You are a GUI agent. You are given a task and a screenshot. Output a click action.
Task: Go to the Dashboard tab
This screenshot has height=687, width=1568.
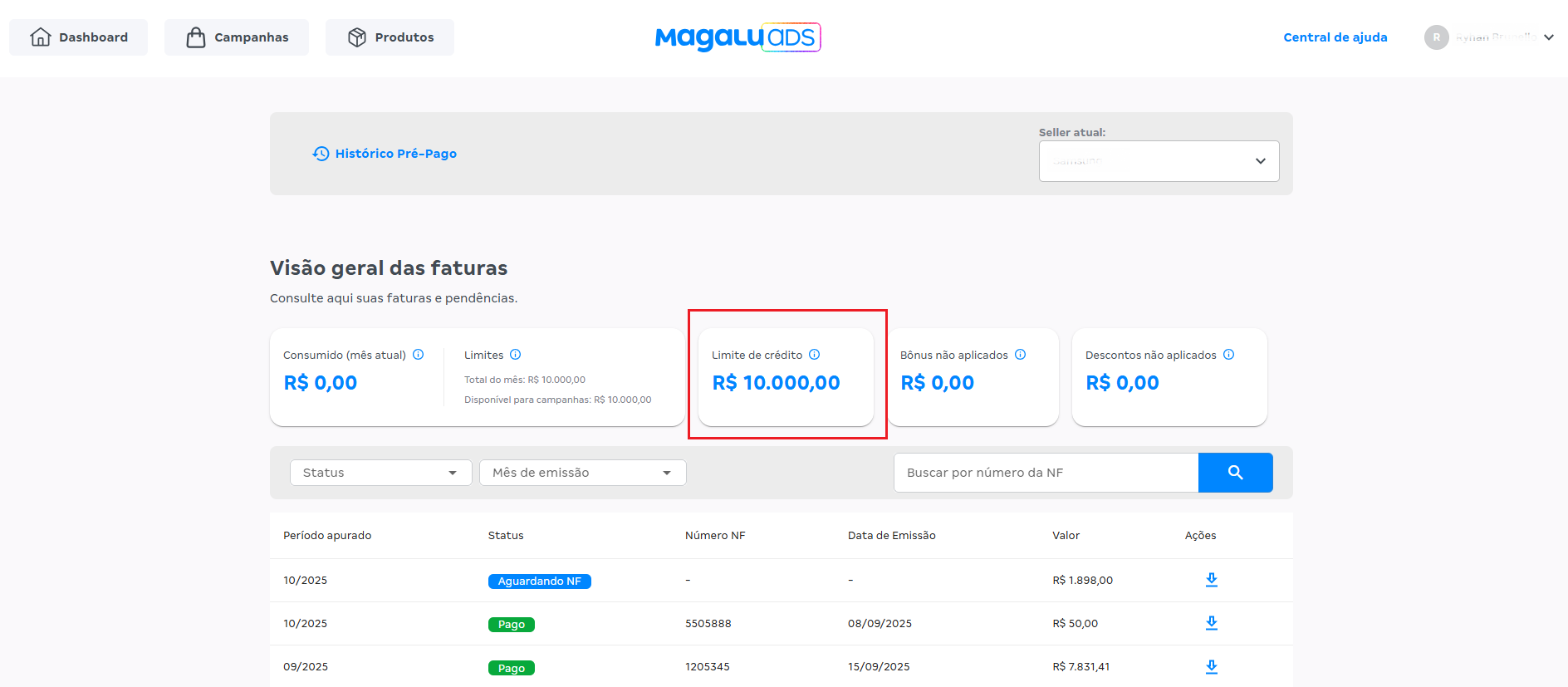pos(79,37)
